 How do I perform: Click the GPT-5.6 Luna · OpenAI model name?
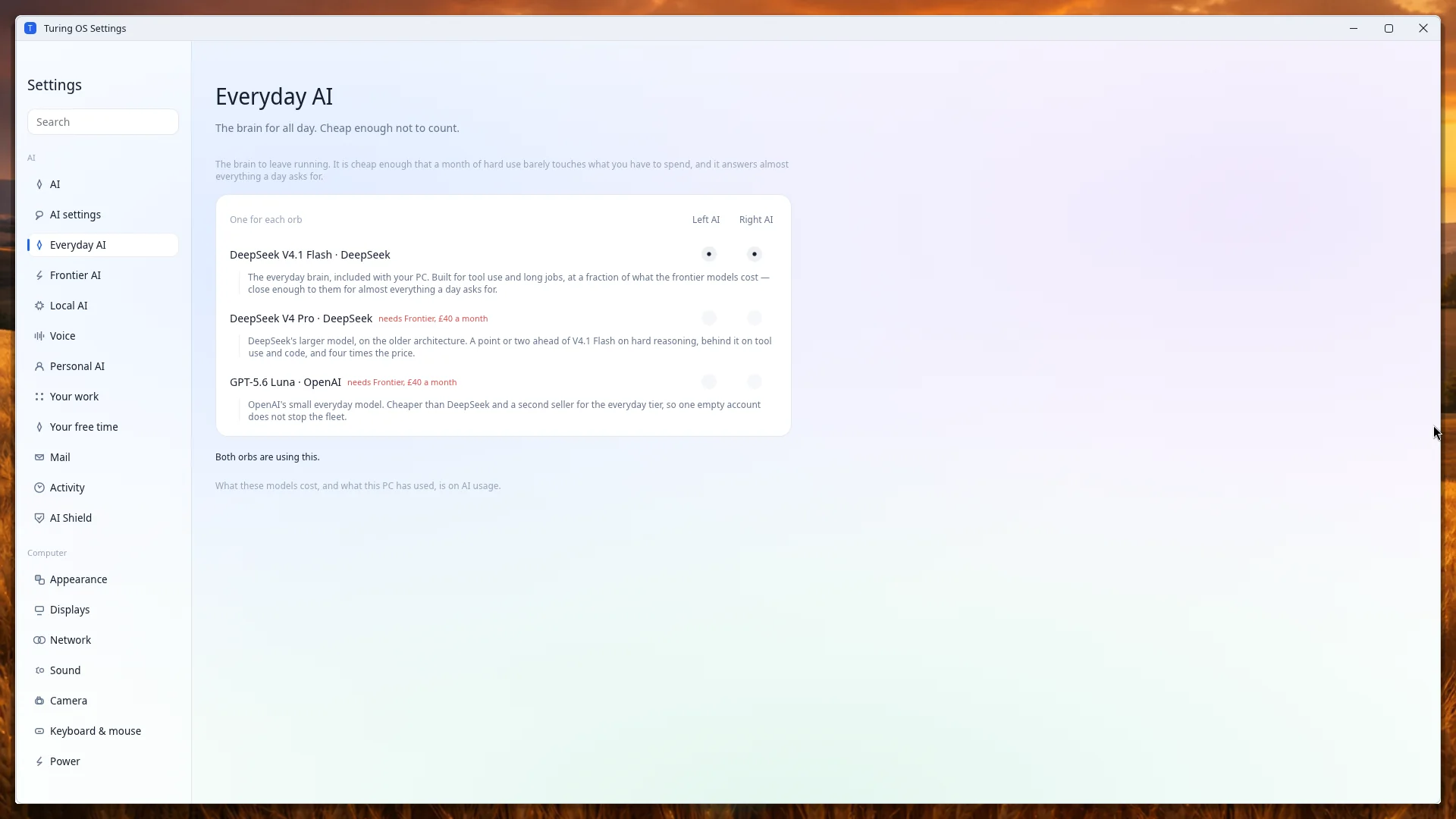[285, 382]
